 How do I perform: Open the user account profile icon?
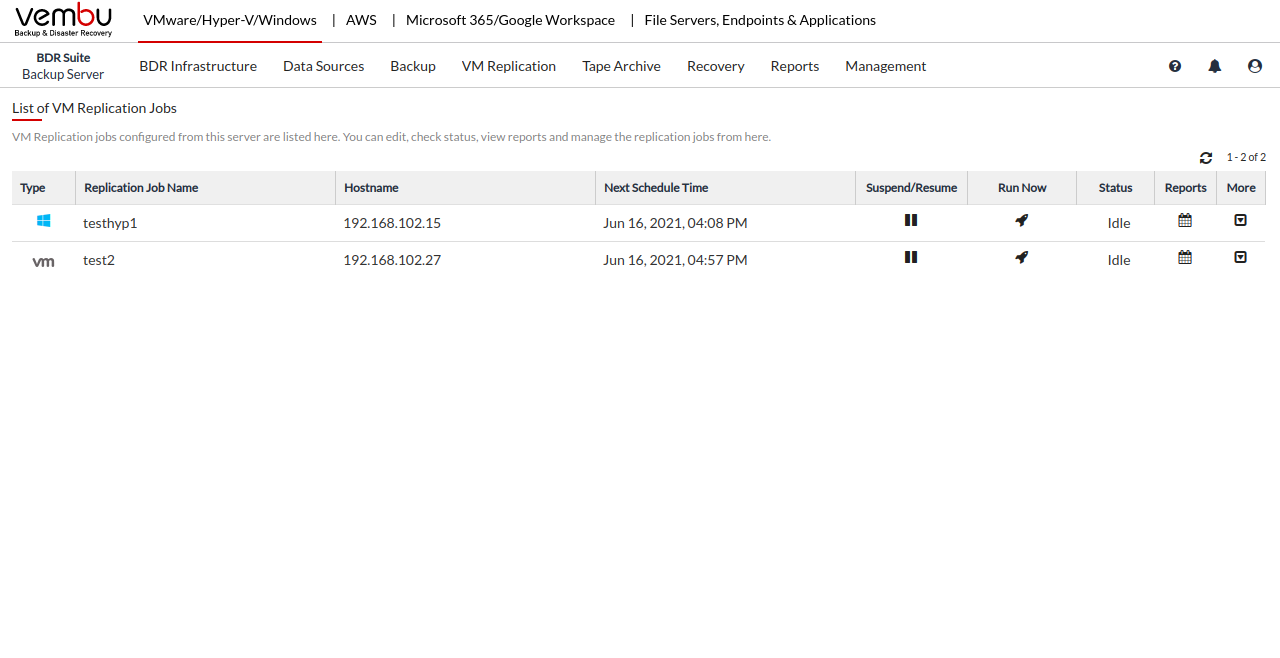click(1255, 66)
